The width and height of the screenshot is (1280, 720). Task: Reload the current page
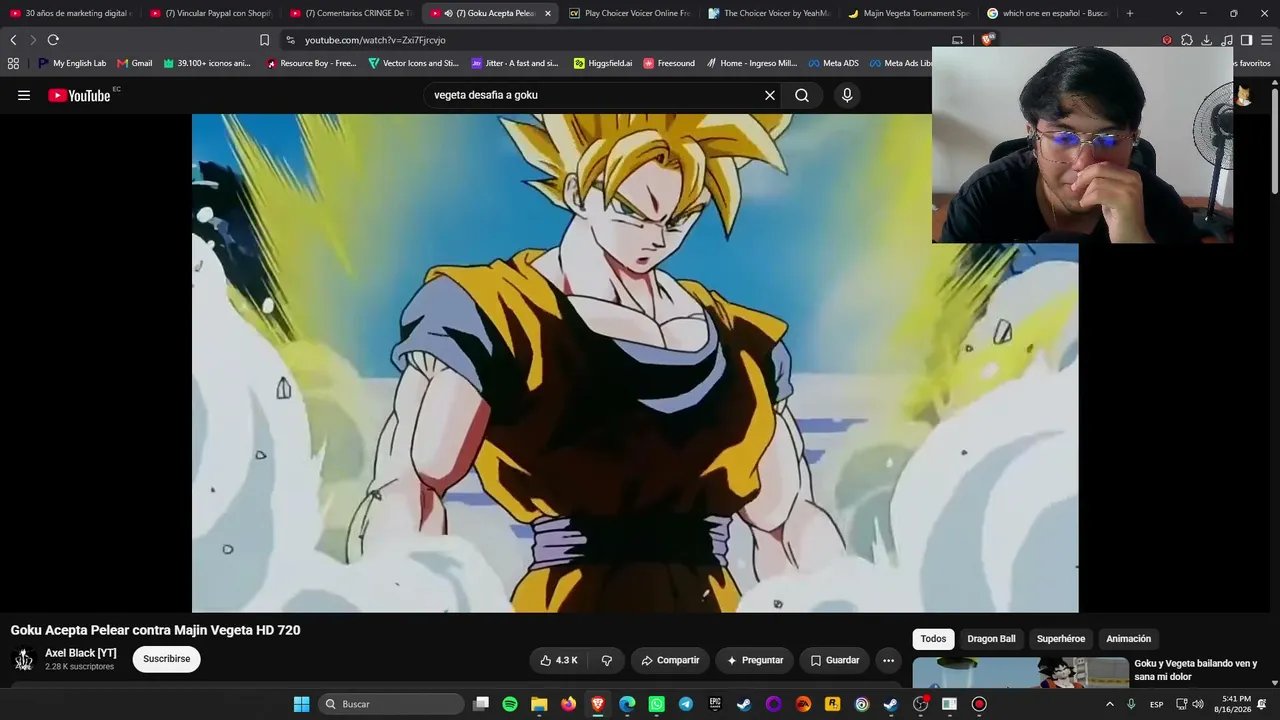(53, 40)
